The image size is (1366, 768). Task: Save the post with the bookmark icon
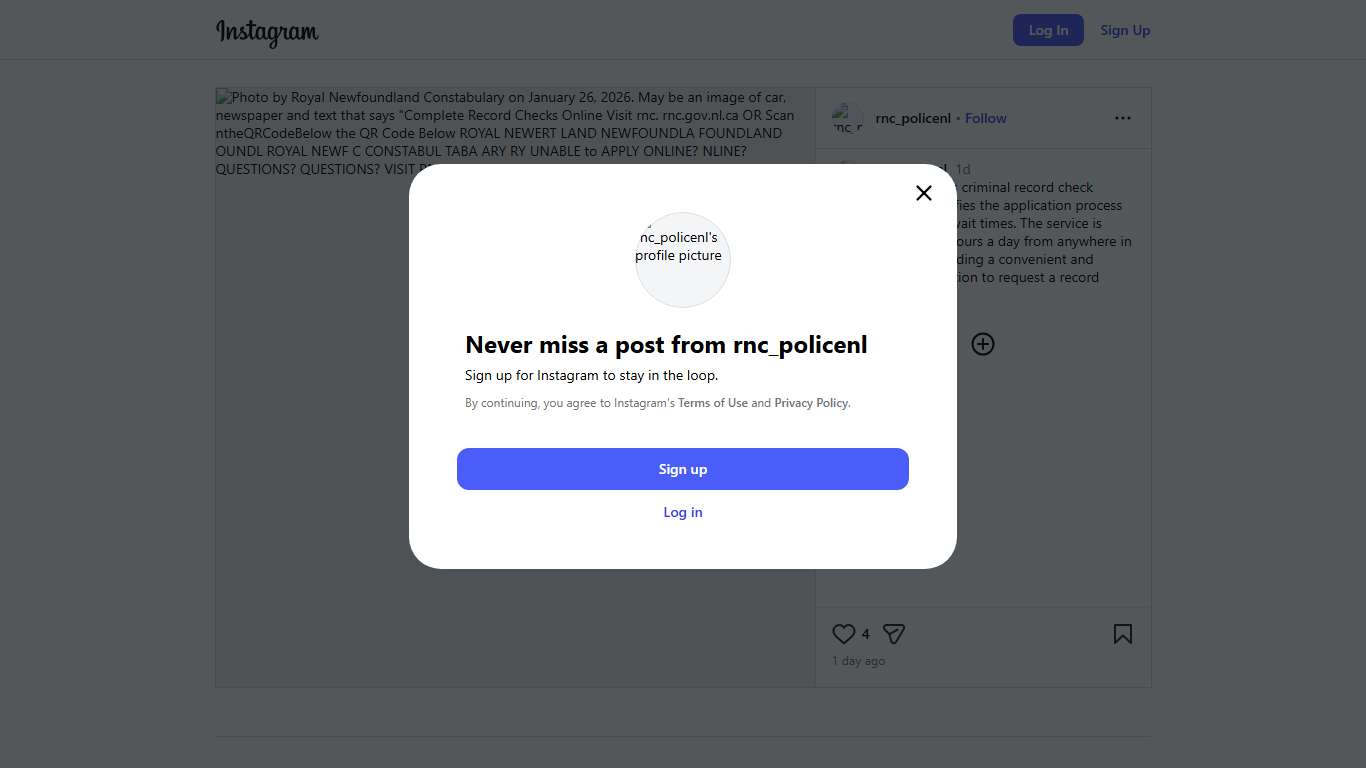click(x=1123, y=634)
